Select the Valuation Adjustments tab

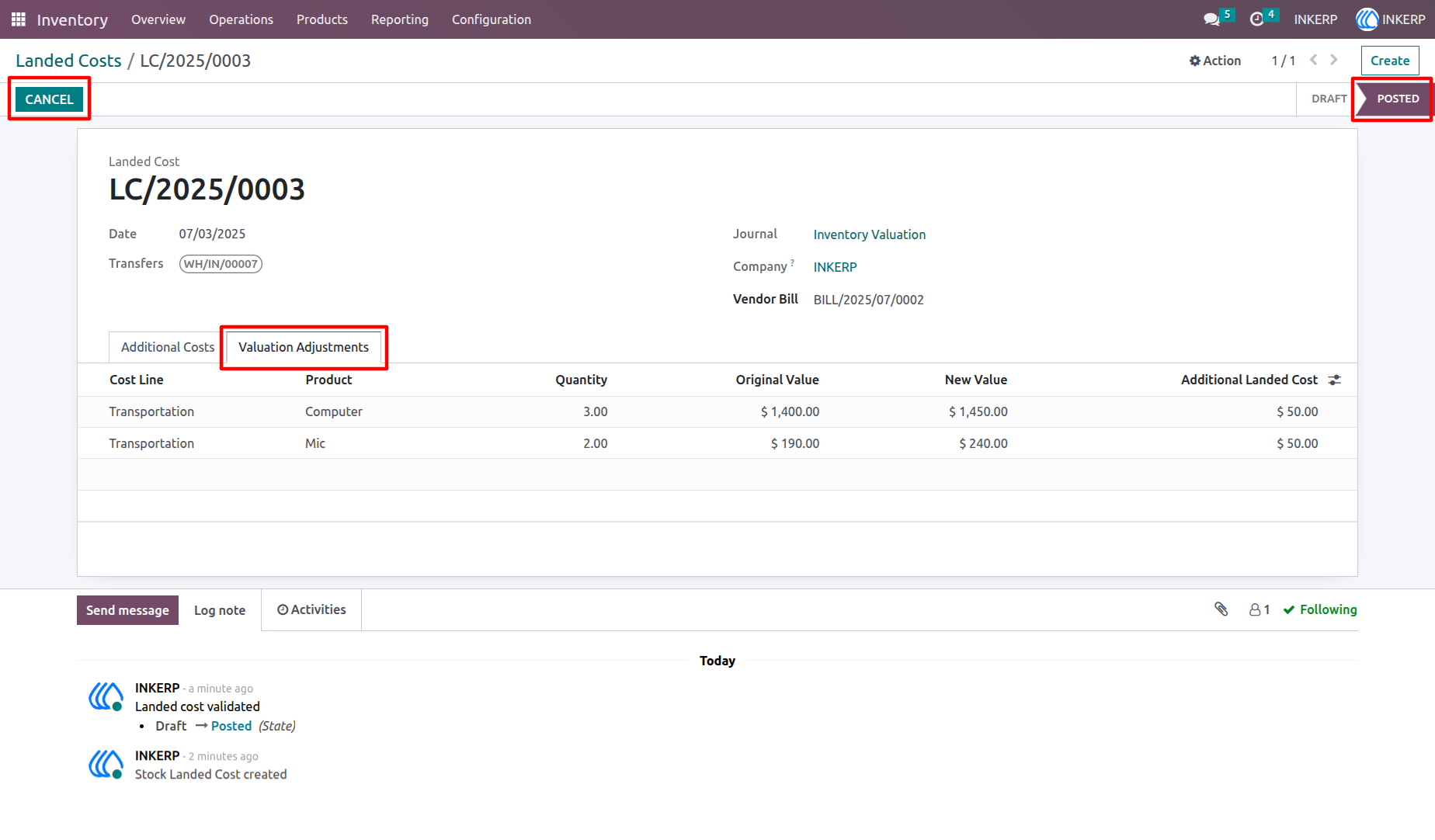coord(304,347)
